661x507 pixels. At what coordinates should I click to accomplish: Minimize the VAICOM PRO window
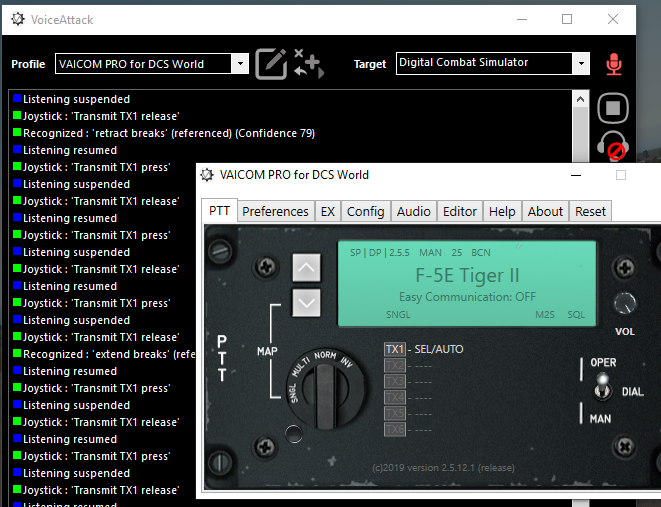(575, 175)
